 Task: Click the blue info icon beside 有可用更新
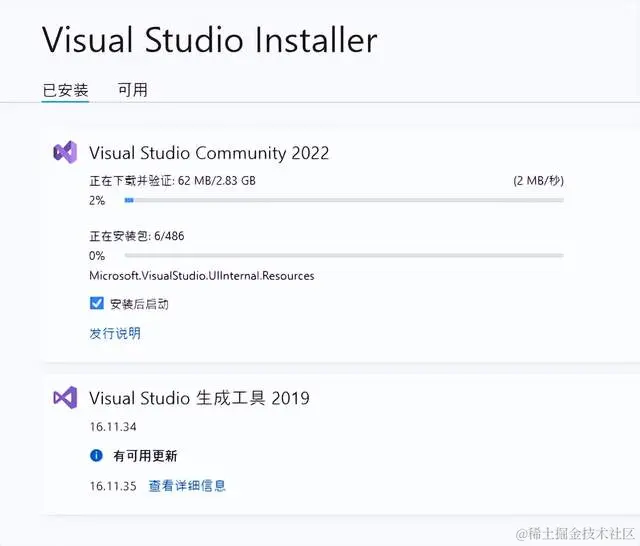(x=96, y=455)
